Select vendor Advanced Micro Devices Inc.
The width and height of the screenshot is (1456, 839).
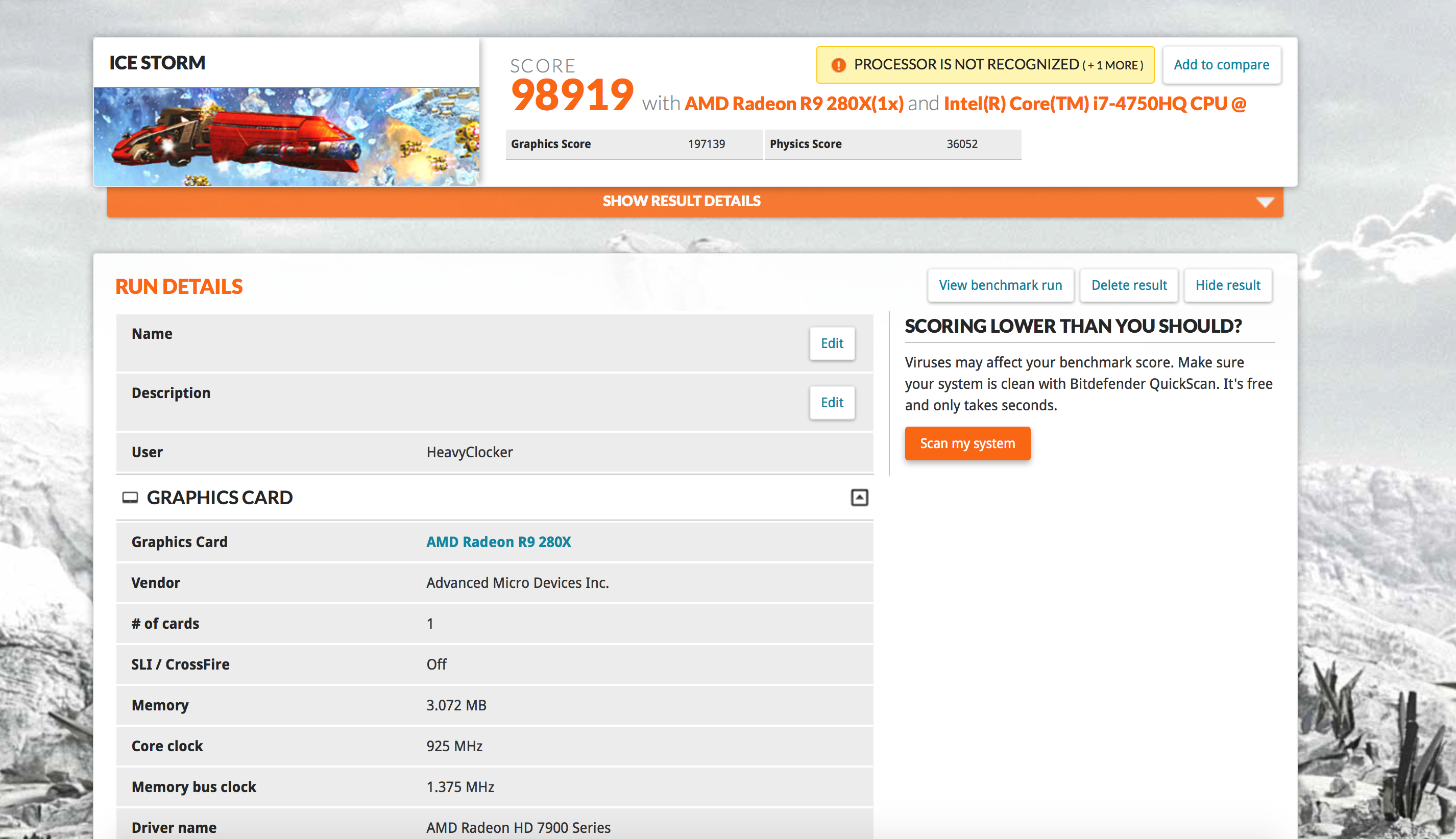pyautogui.click(x=517, y=583)
